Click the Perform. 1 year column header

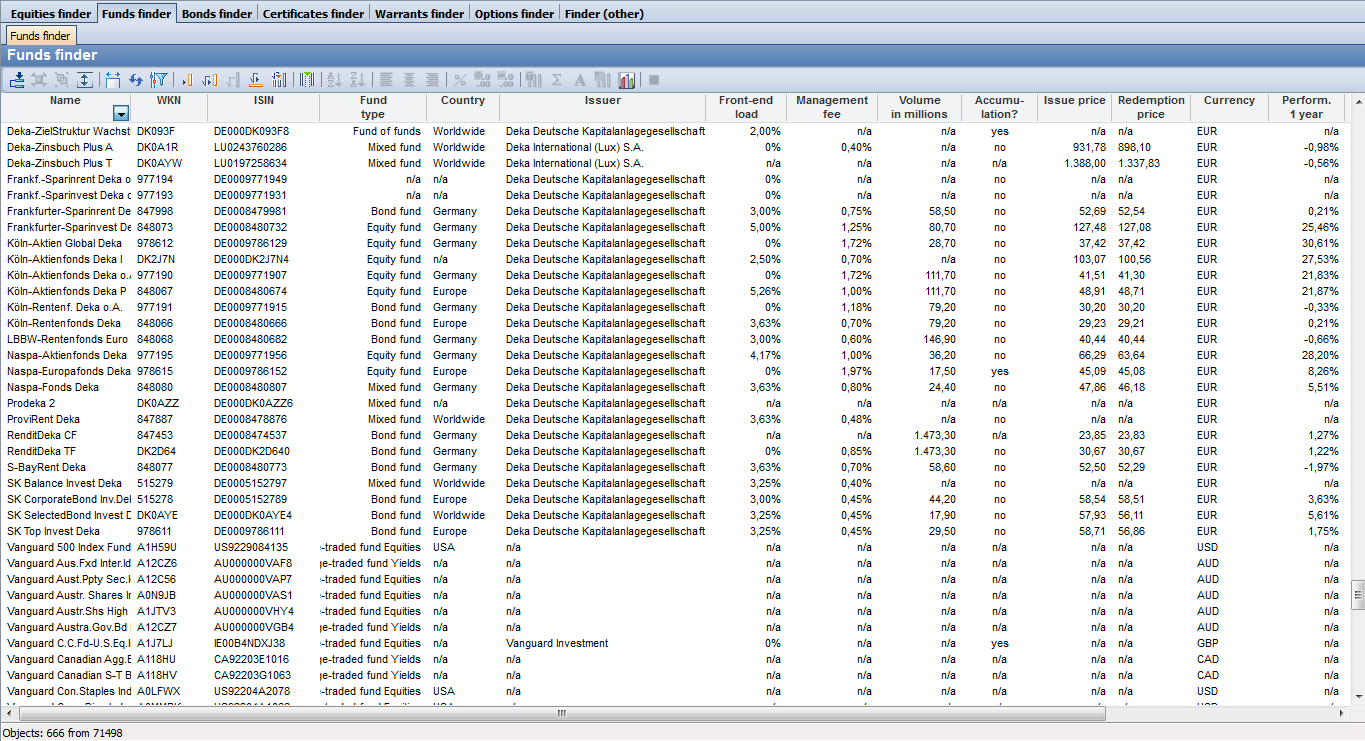click(x=1307, y=107)
